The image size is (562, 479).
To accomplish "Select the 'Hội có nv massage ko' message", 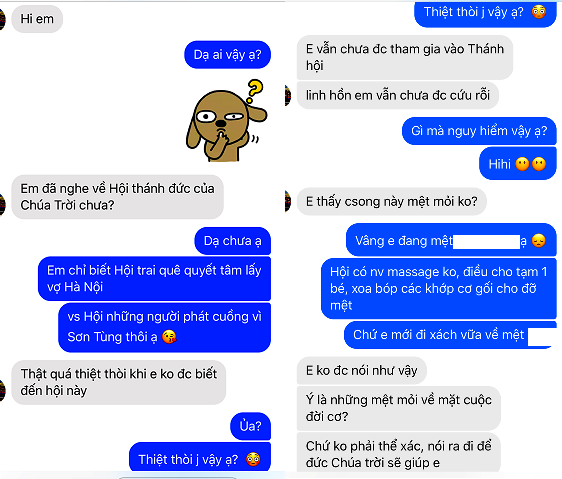I will [x=439, y=289].
